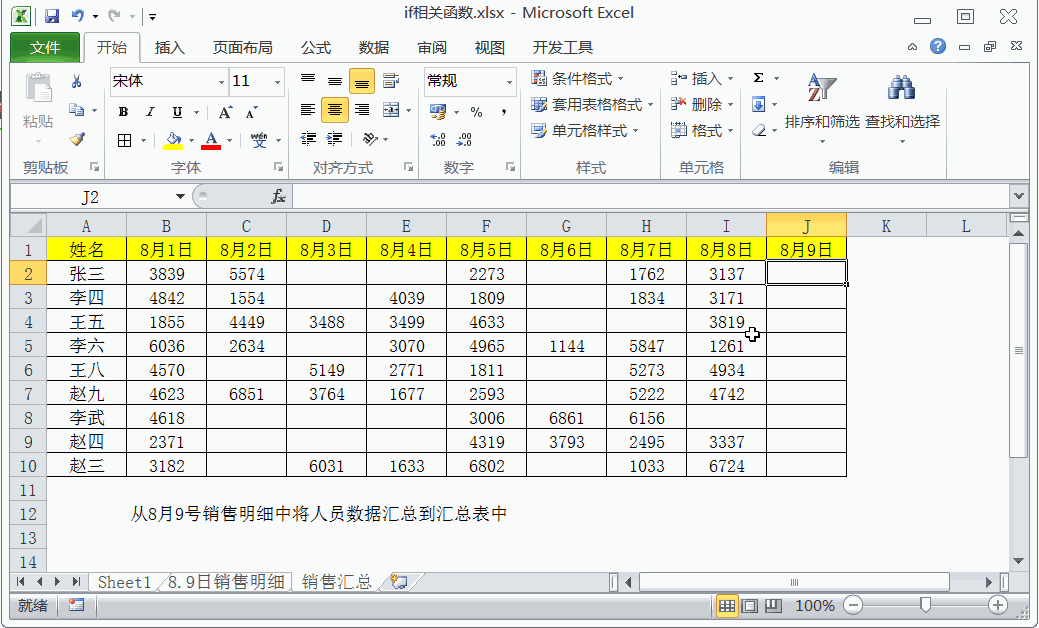Switch to Page Layout view in status bar
The height and width of the screenshot is (628, 1039).
tap(749, 605)
